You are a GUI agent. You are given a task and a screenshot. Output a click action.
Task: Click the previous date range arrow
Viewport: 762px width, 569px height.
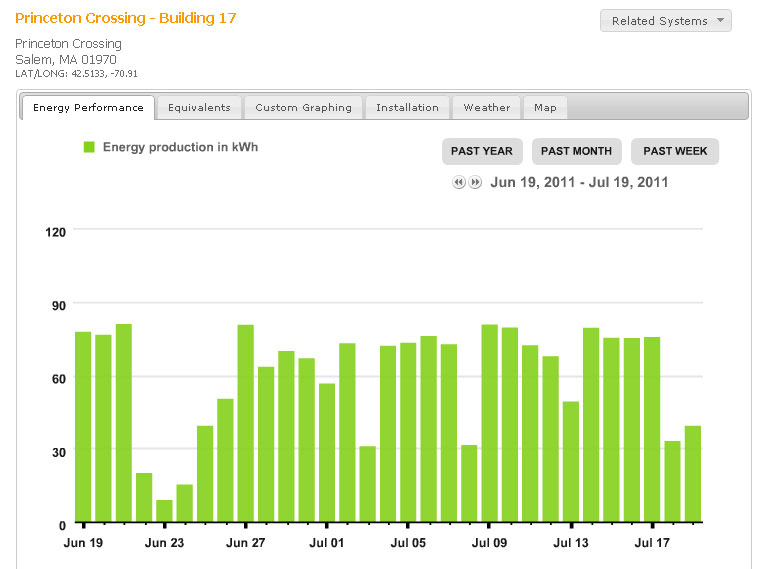click(458, 183)
